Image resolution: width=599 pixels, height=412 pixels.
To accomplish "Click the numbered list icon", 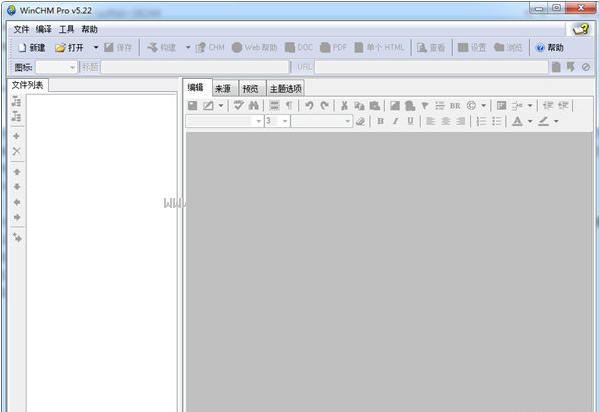I will pyautogui.click(x=481, y=121).
